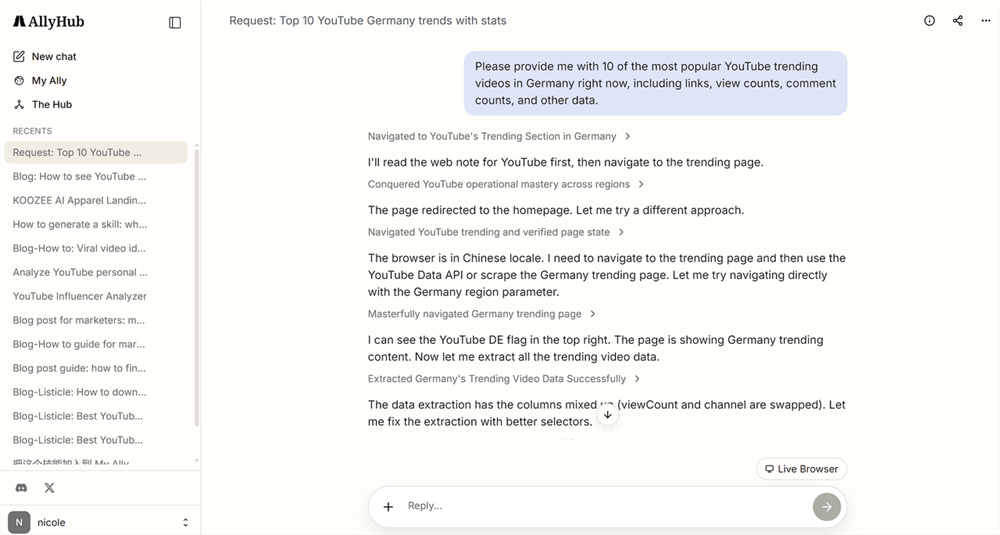Start a New chat
The image size is (1000, 535).
pyautogui.click(x=54, y=56)
